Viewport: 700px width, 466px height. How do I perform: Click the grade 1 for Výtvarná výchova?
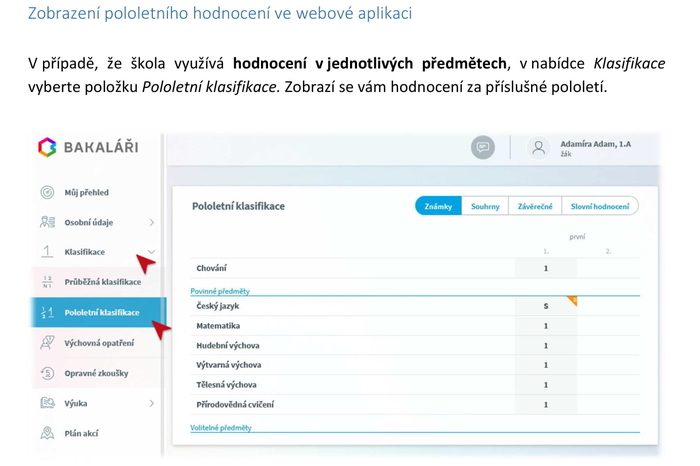click(546, 365)
